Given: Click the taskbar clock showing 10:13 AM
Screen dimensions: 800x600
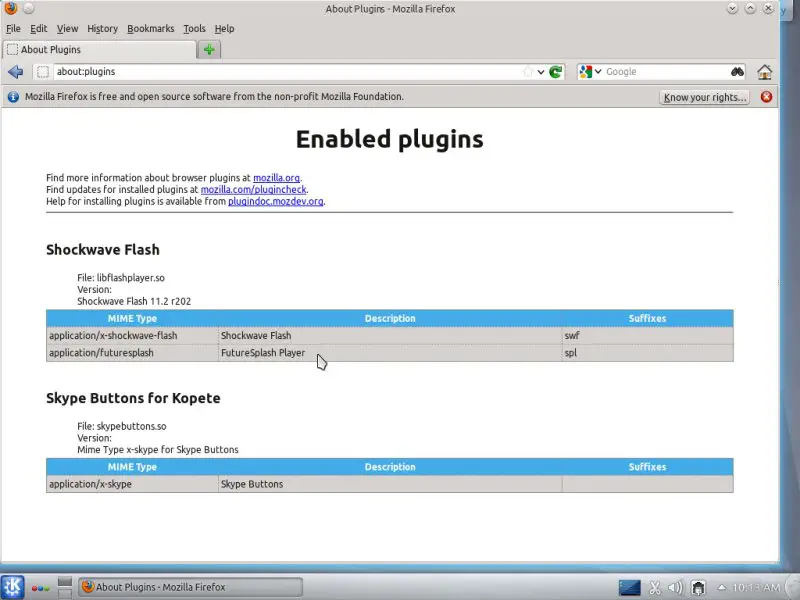Looking at the screenshot, I should click(x=756, y=588).
